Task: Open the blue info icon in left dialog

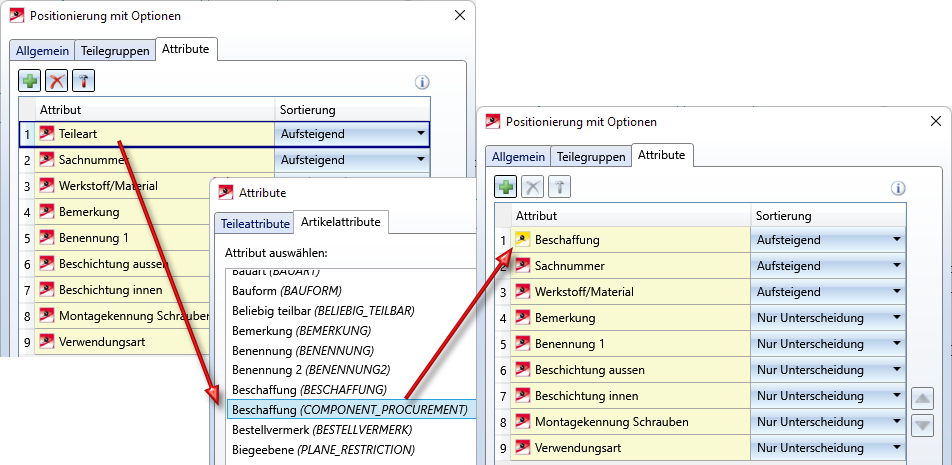Action: coord(422,82)
